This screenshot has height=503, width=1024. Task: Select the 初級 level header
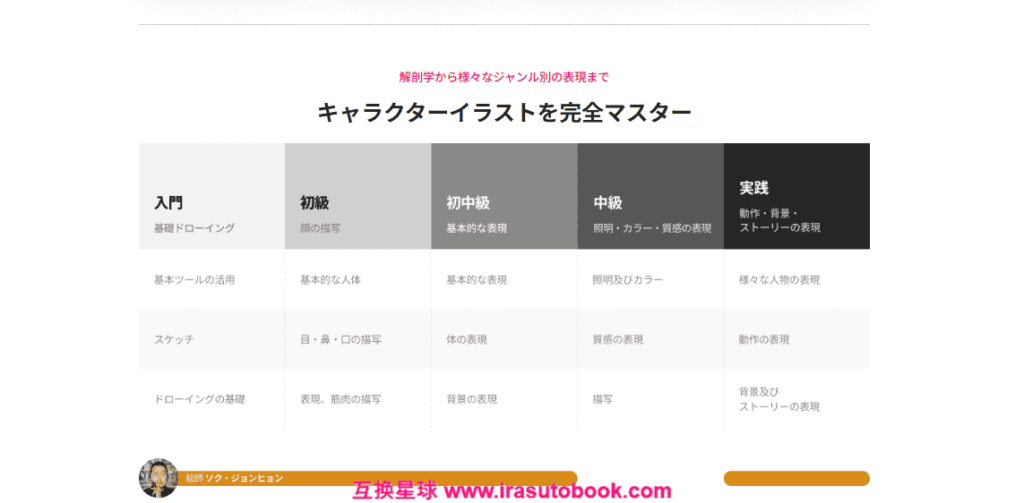pos(358,197)
